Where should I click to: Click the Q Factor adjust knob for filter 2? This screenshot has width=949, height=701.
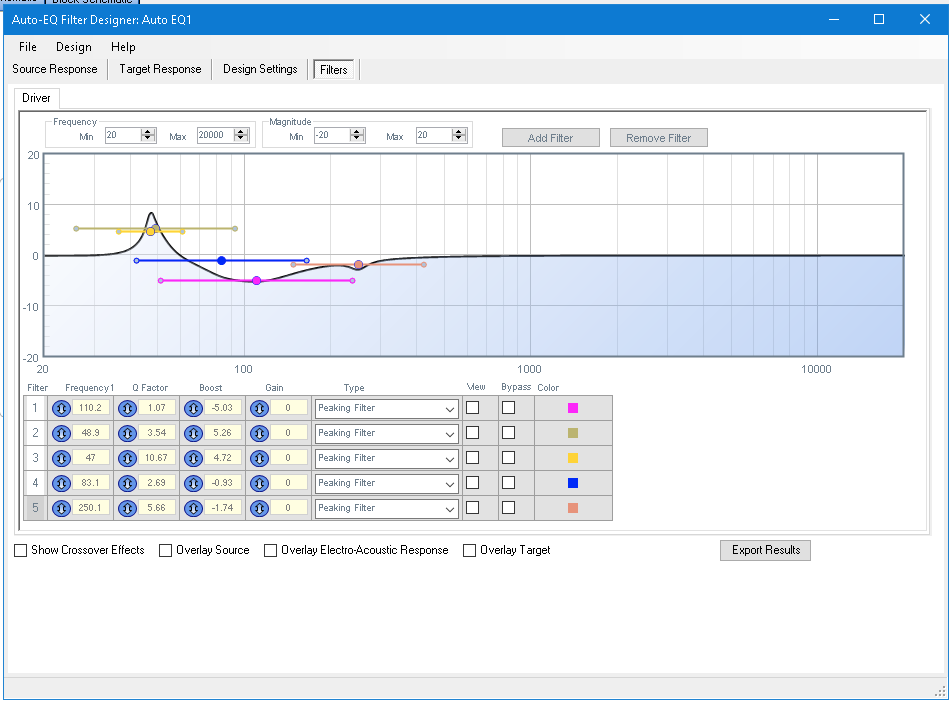pos(127,433)
